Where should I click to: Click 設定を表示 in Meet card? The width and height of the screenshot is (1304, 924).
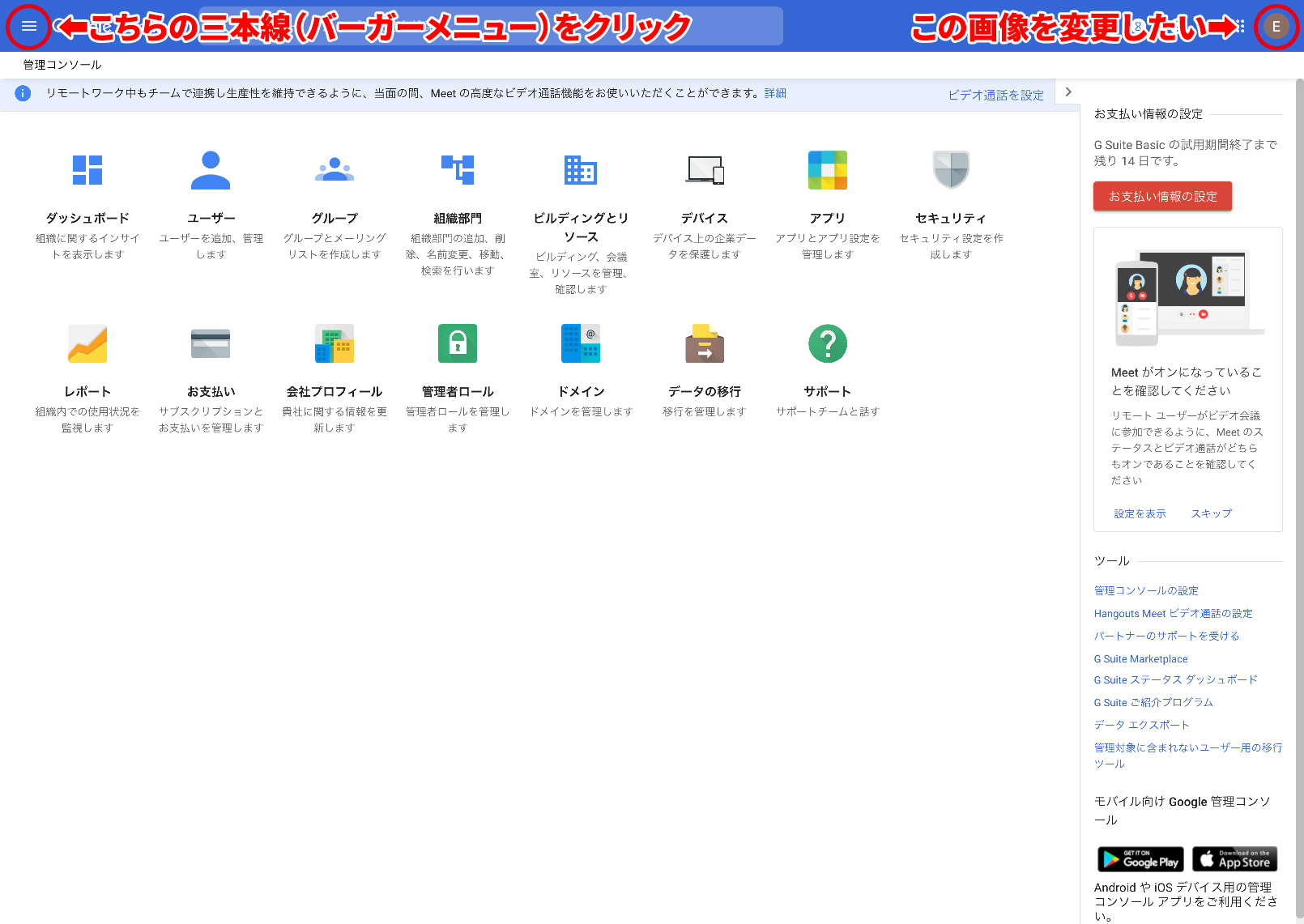(1140, 513)
